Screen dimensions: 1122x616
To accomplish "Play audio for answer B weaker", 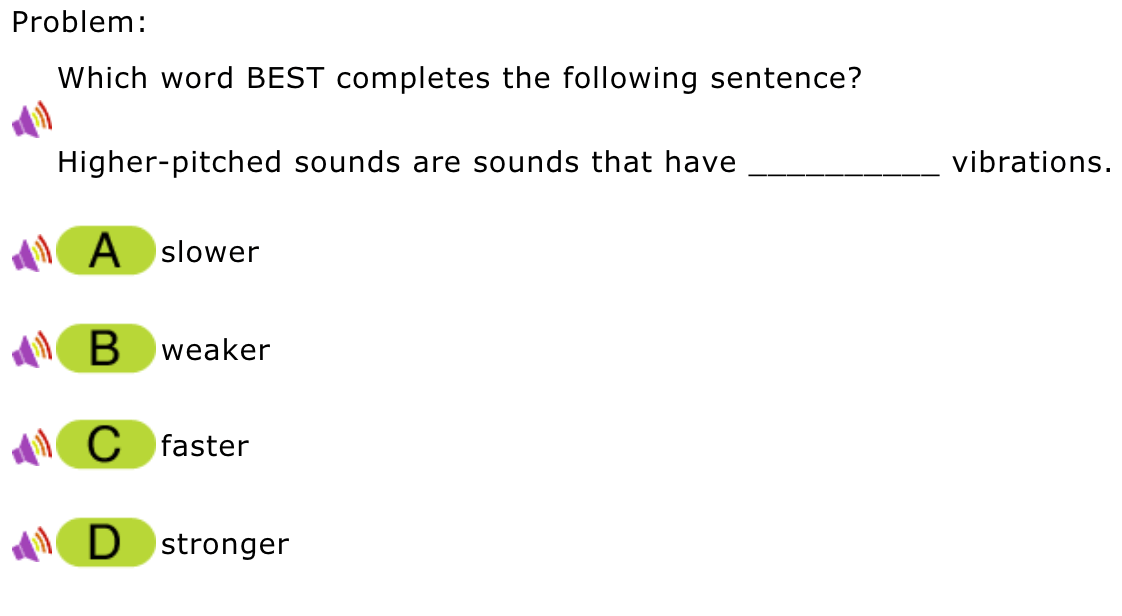I will (x=32, y=350).
